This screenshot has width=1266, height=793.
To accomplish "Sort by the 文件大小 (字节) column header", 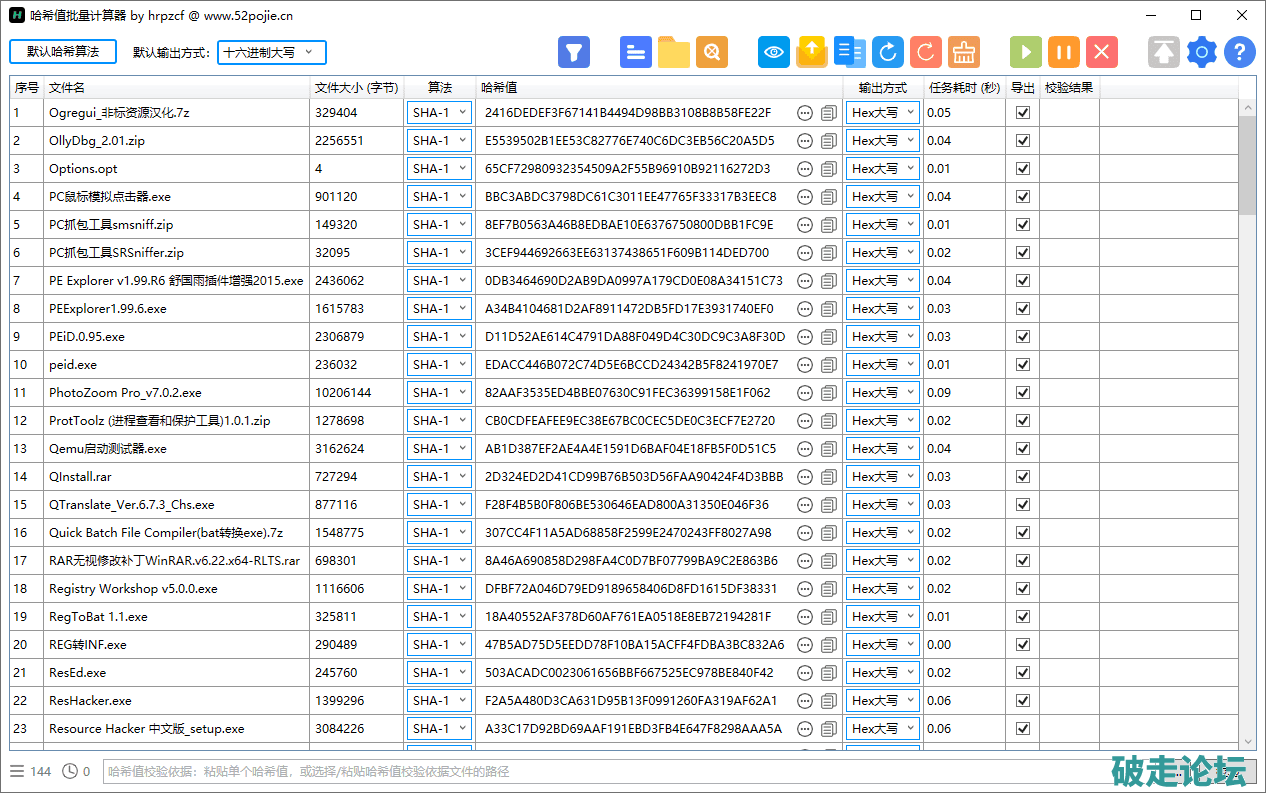I will click(356, 88).
